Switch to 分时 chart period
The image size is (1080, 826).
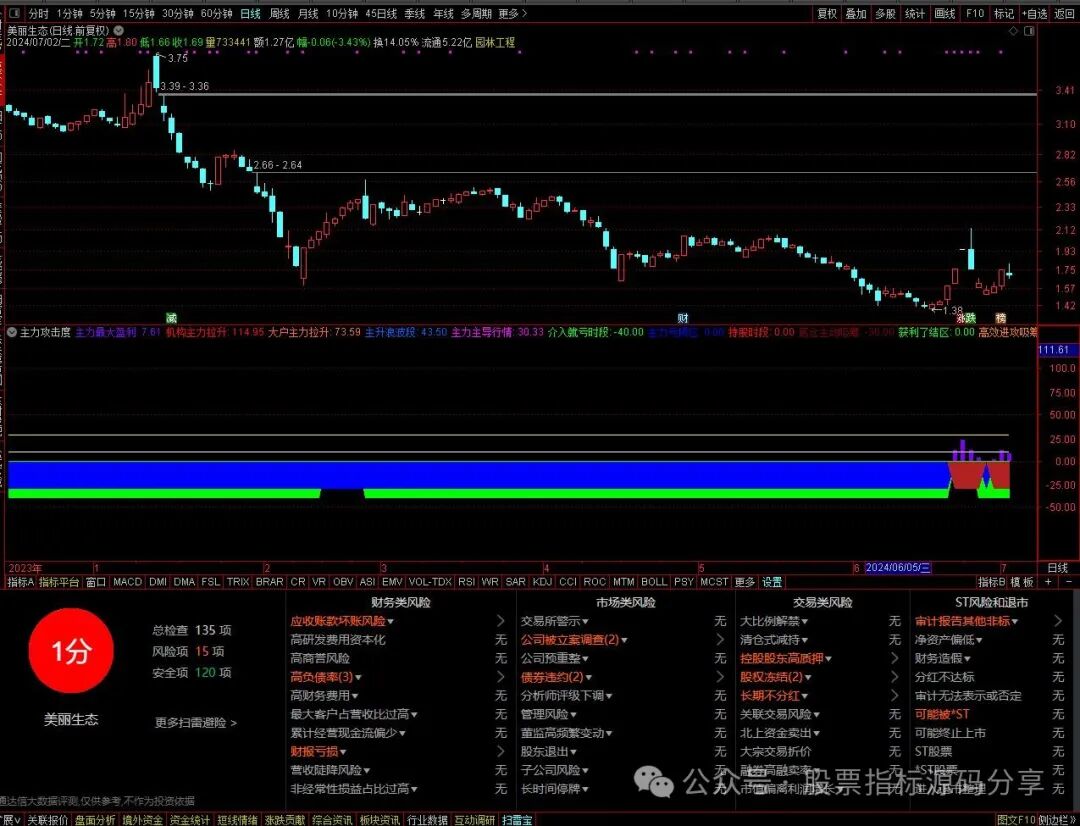tap(39, 13)
